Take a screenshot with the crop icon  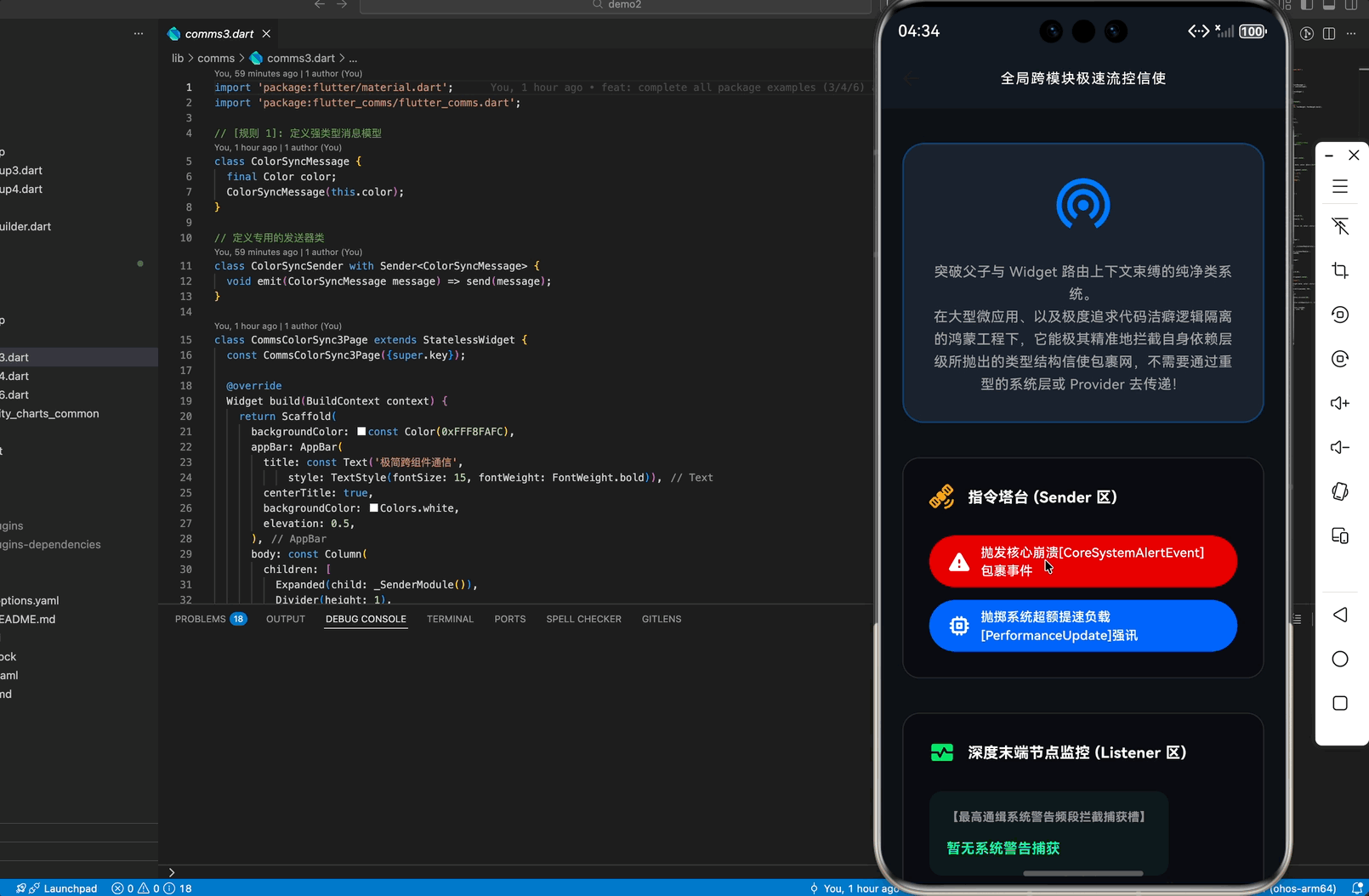[x=1340, y=270]
